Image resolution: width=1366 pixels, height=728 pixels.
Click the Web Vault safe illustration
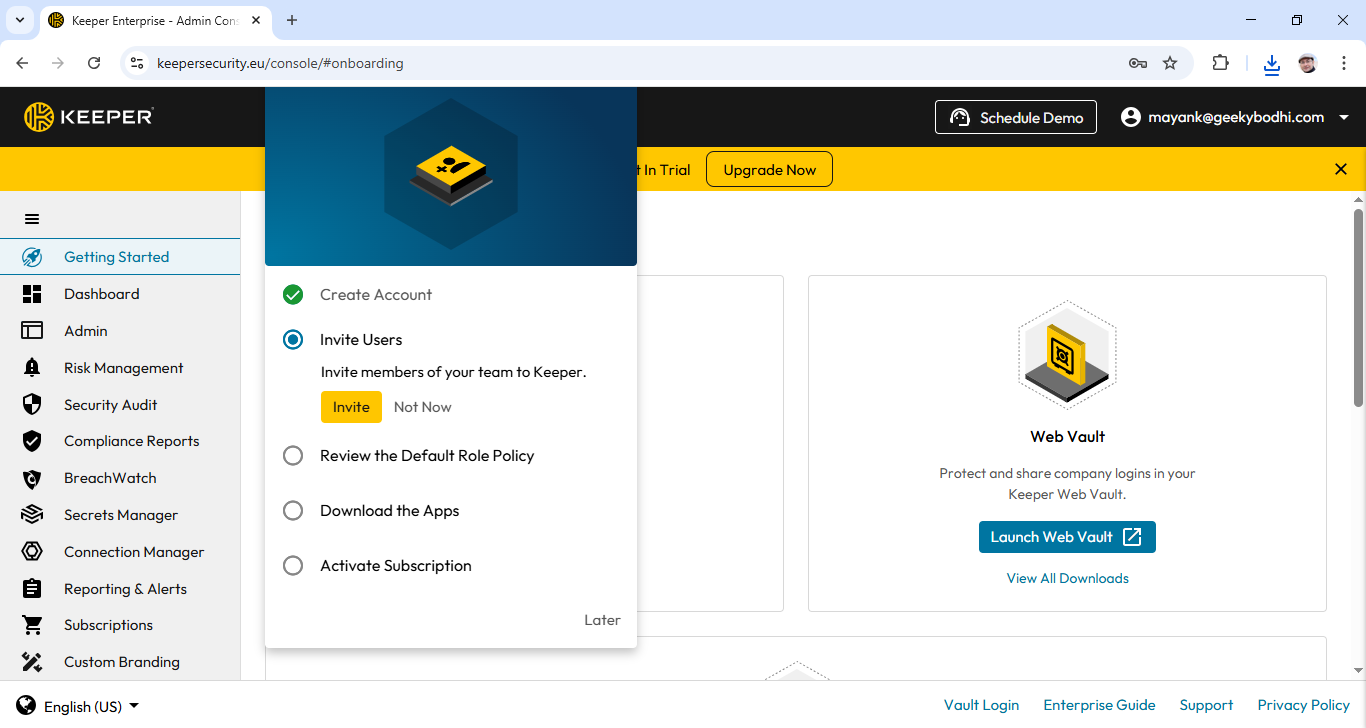click(x=1067, y=355)
